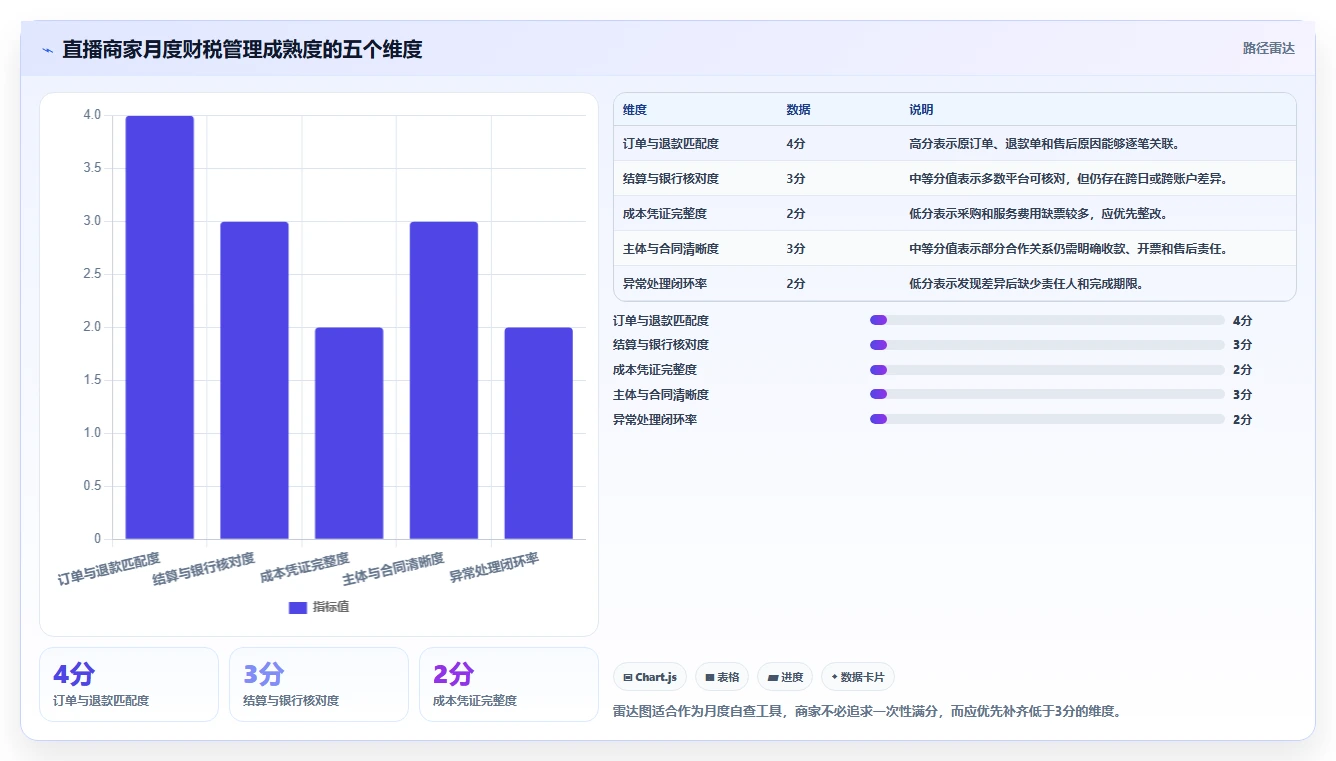Click the 异常处理闭环率 progress bar
The width and height of the screenshot is (1336, 761).
1047,419
